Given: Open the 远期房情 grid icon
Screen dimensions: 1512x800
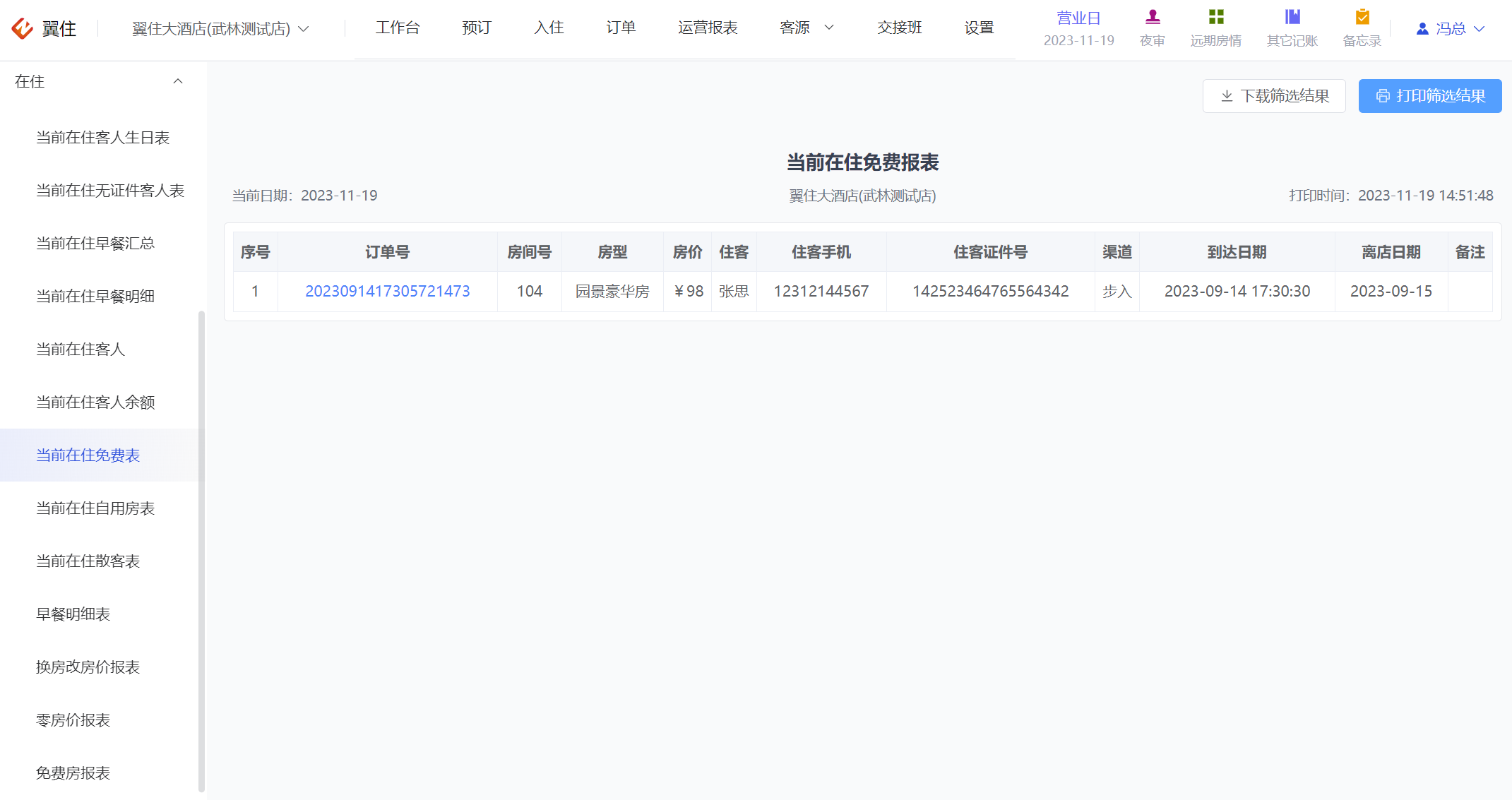Looking at the screenshot, I should tap(1216, 17).
